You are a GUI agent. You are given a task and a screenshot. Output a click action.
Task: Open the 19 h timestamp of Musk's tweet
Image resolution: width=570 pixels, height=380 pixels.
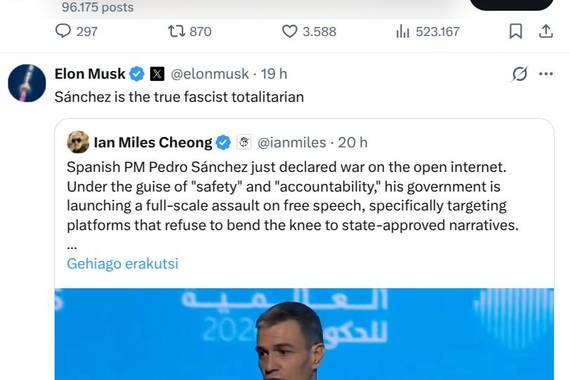pyautogui.click(x=274, y=74)
